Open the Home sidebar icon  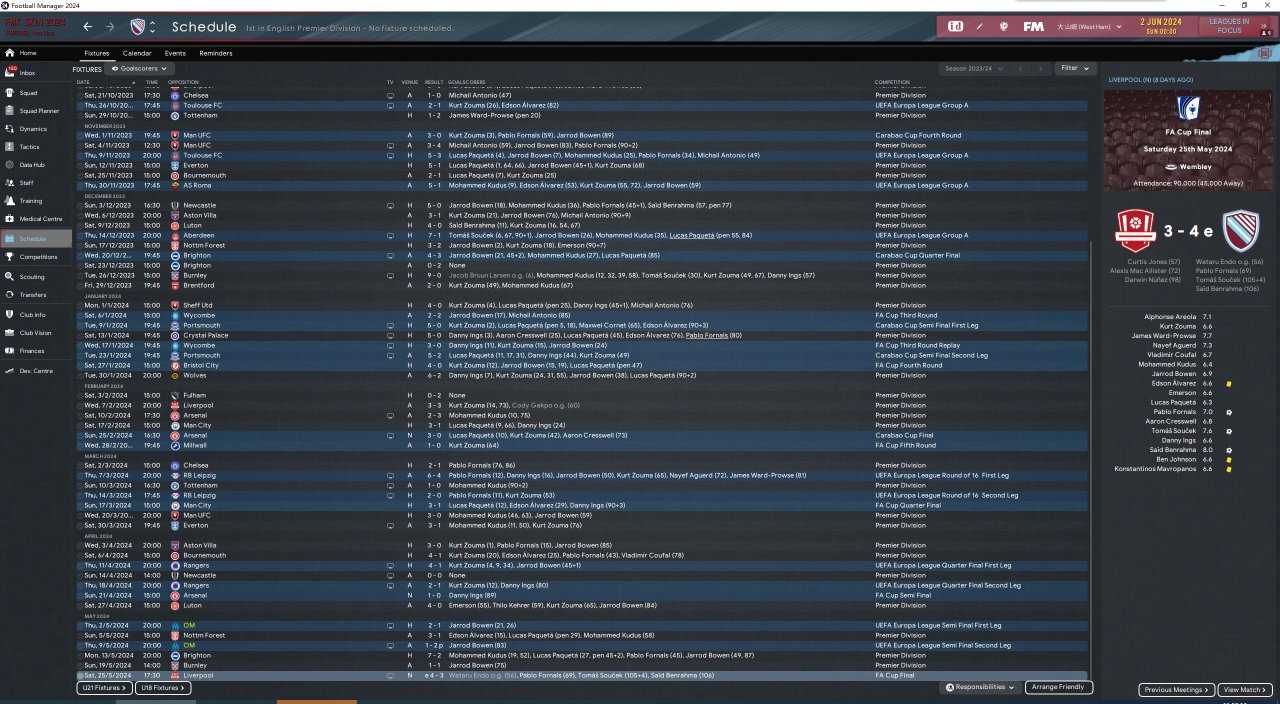coord(10,53)
